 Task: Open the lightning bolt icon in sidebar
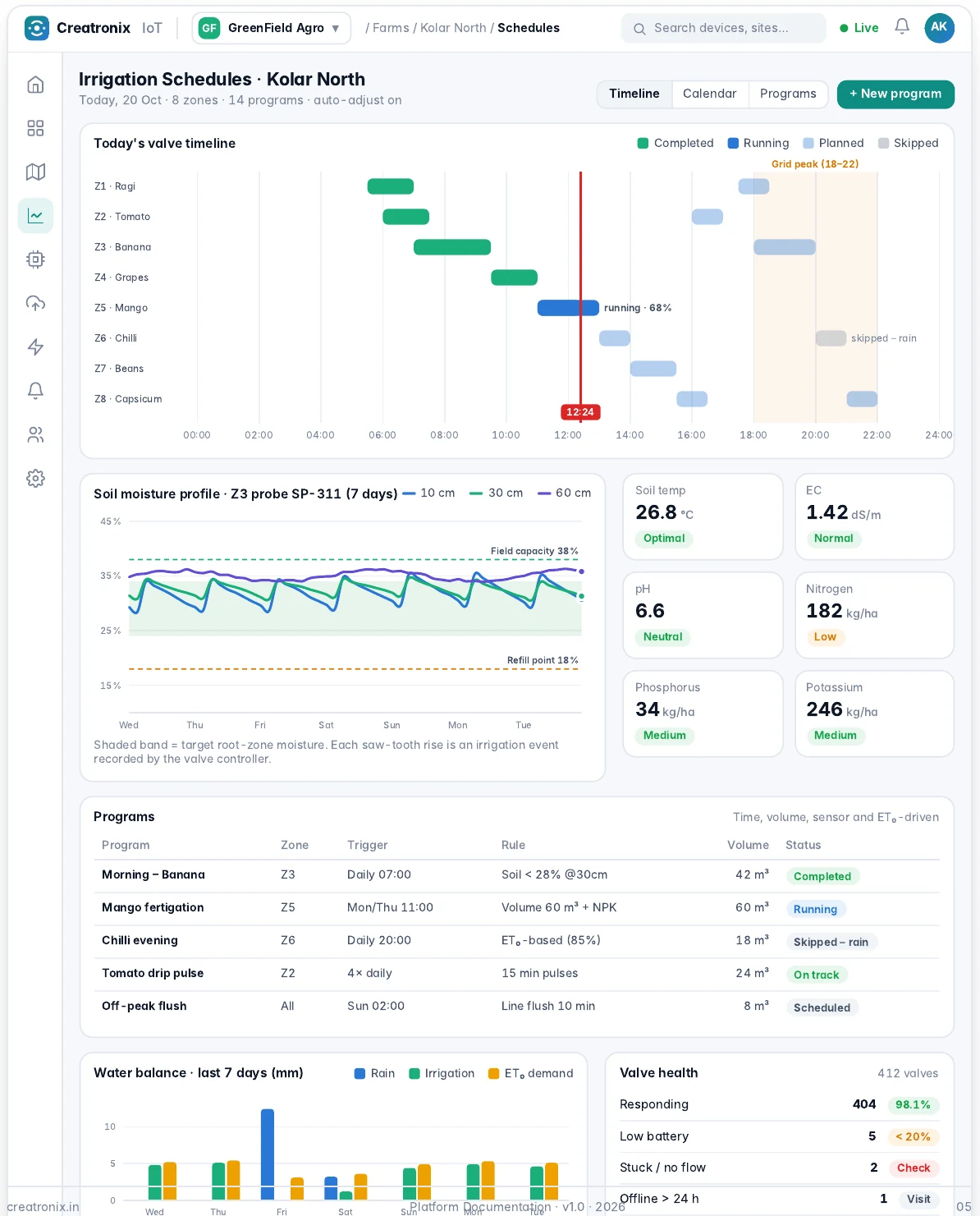pos(35,347)
